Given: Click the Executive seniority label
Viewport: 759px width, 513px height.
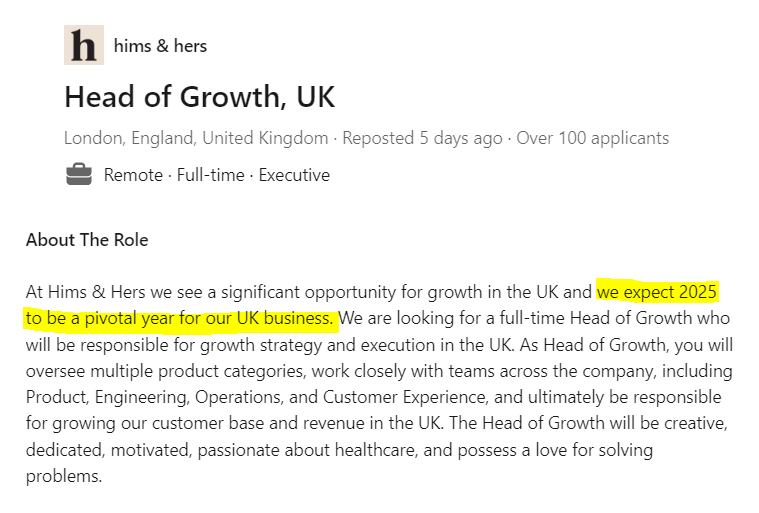Looking at the screenshot, I should (x=294, y=175).
